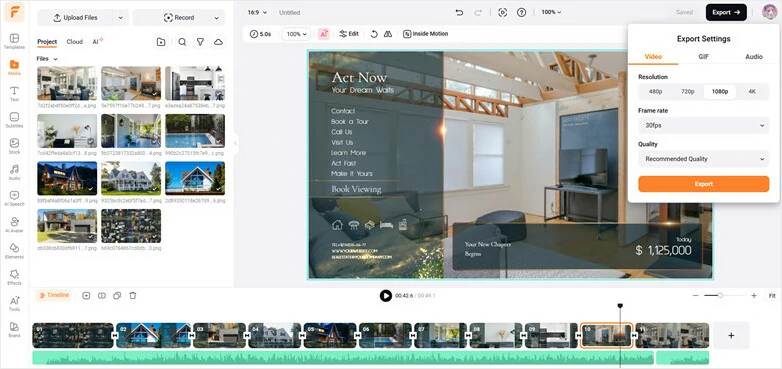Open the 16:9 aspect ratio dropdown
The width and height of the screenshot is (782, 369).
(x=257, y=12)
